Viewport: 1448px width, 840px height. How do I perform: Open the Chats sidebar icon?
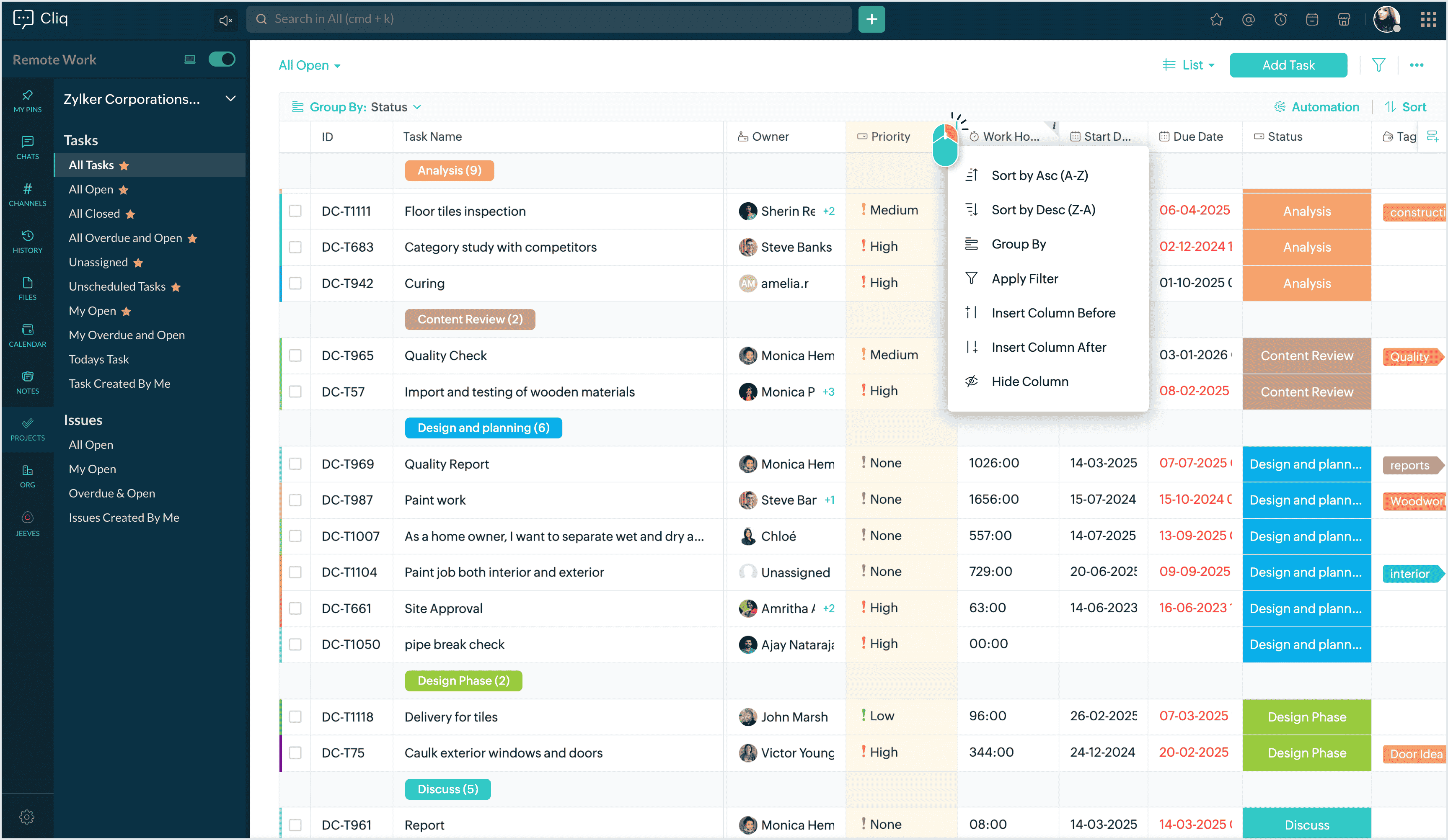[27, 147]
